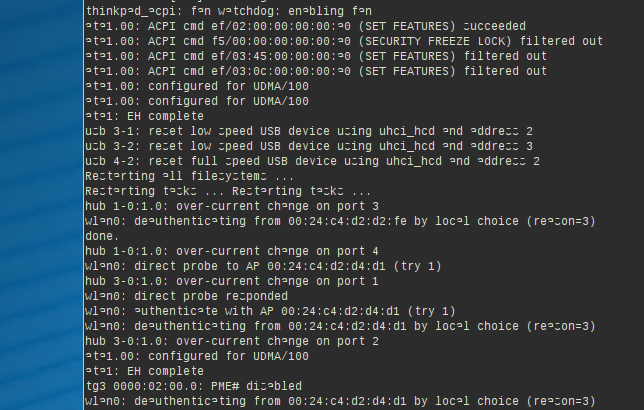644x410 pixels.
Task: Click the "done." output line
Action: [x=102, y=236]
